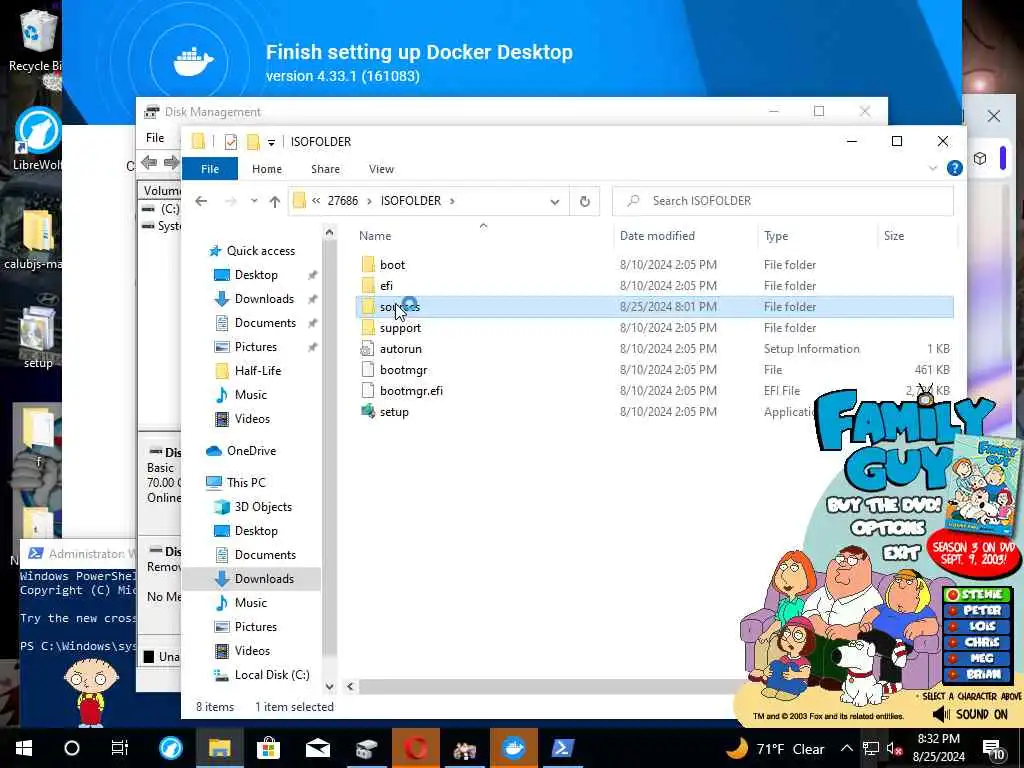Select the support folder
The image size is (1024, 768).
tap(400, 328)
